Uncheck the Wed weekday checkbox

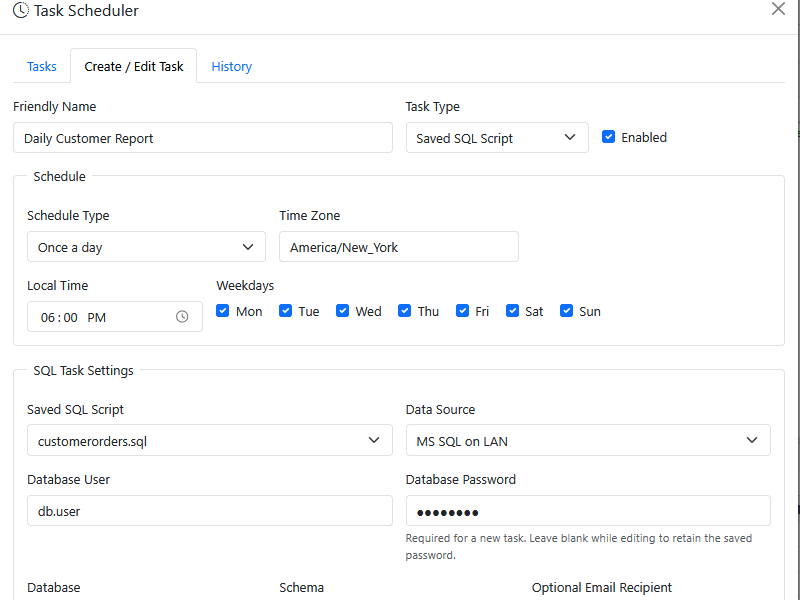[x=342, y=311]
